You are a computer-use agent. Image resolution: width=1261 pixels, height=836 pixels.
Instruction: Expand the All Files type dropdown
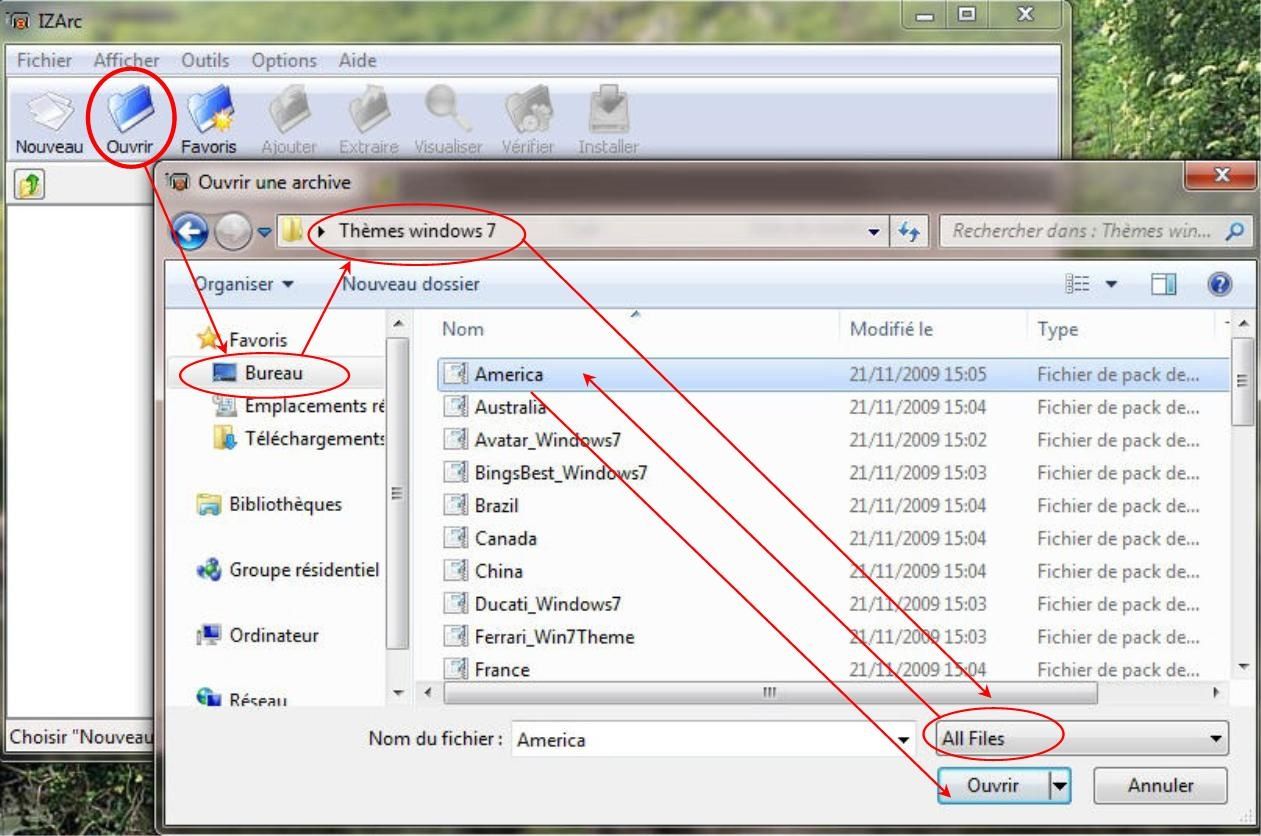tap(1215, 740)
